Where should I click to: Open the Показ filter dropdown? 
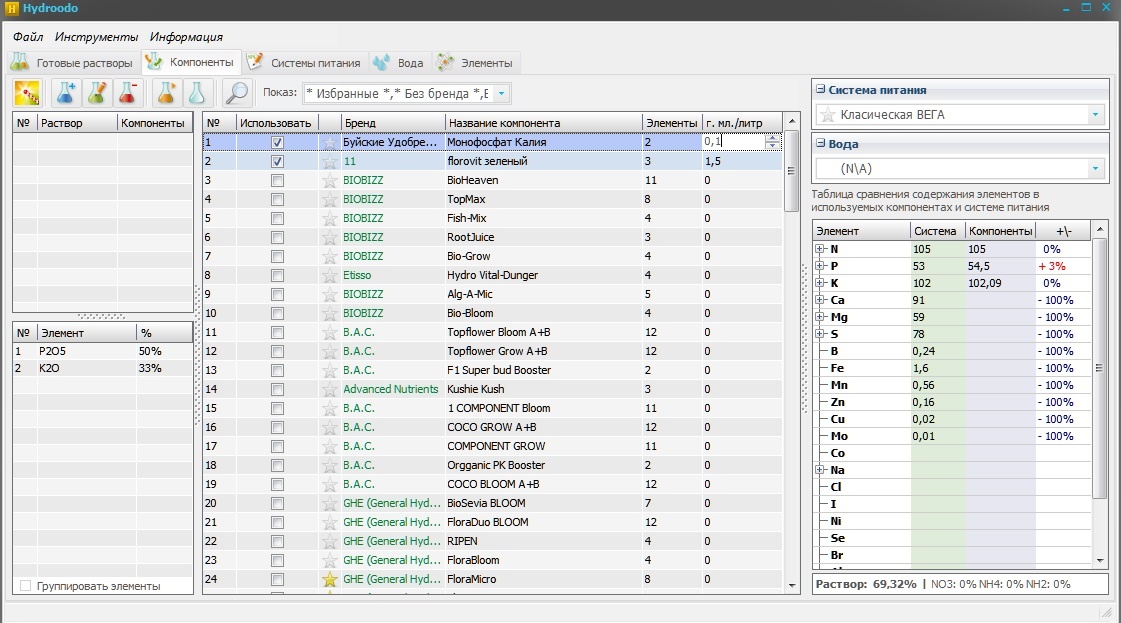501,93
